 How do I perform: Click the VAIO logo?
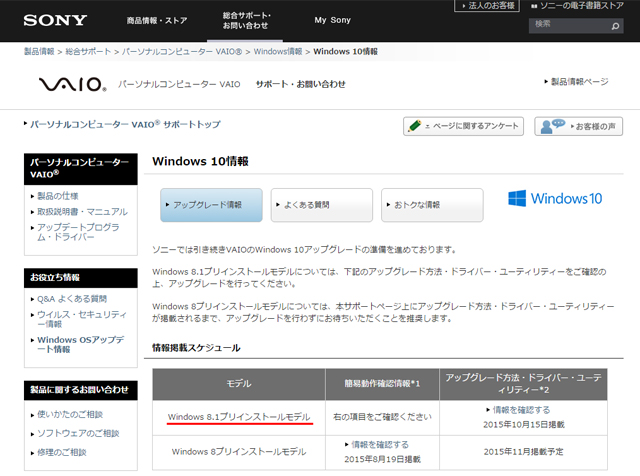pos(73,85)
